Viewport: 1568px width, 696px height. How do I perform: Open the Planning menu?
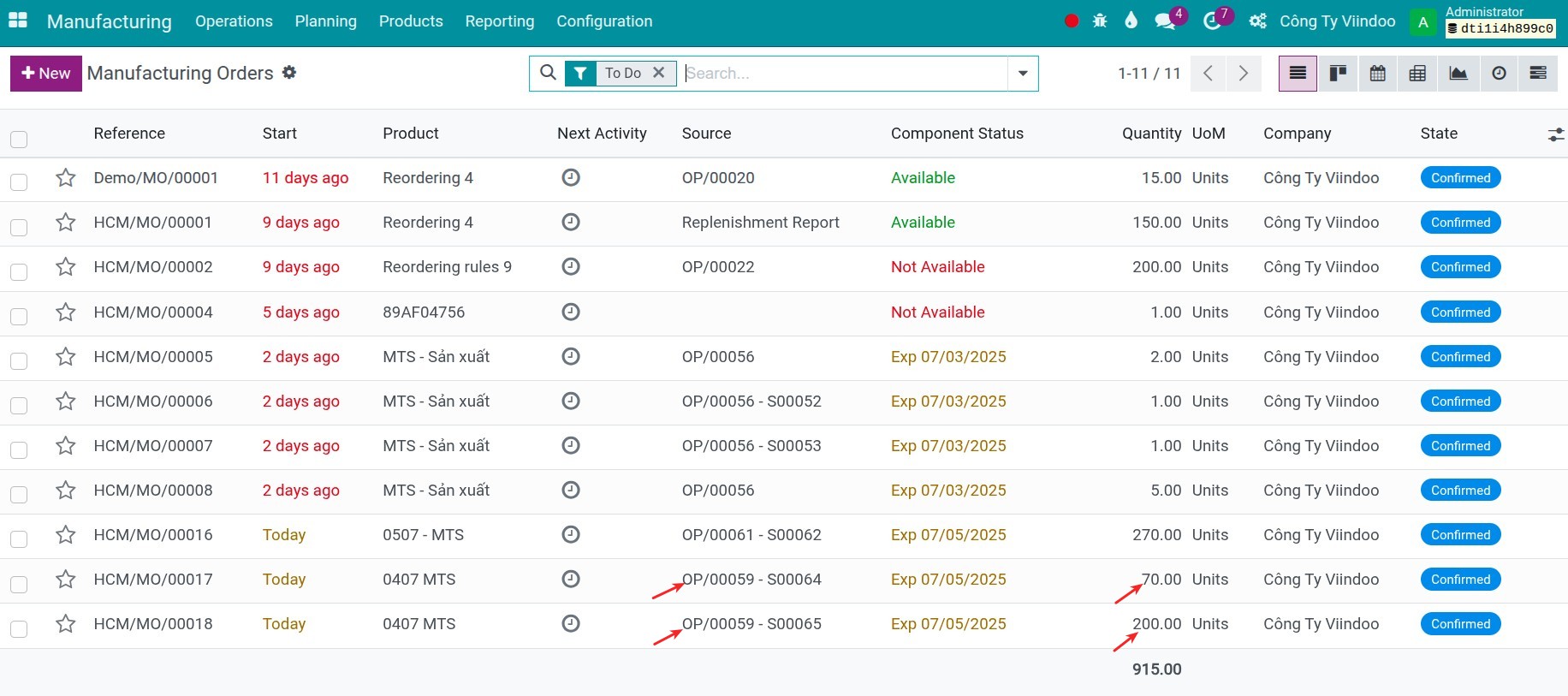point(325,21)
